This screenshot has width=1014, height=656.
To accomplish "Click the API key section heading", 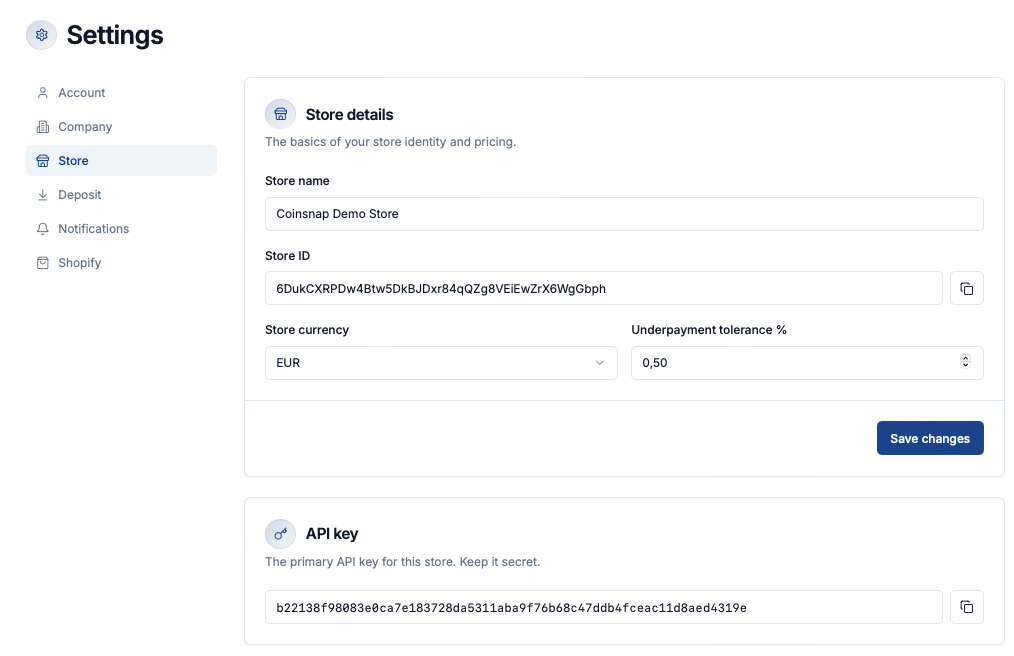I will [x=332, y=534].
